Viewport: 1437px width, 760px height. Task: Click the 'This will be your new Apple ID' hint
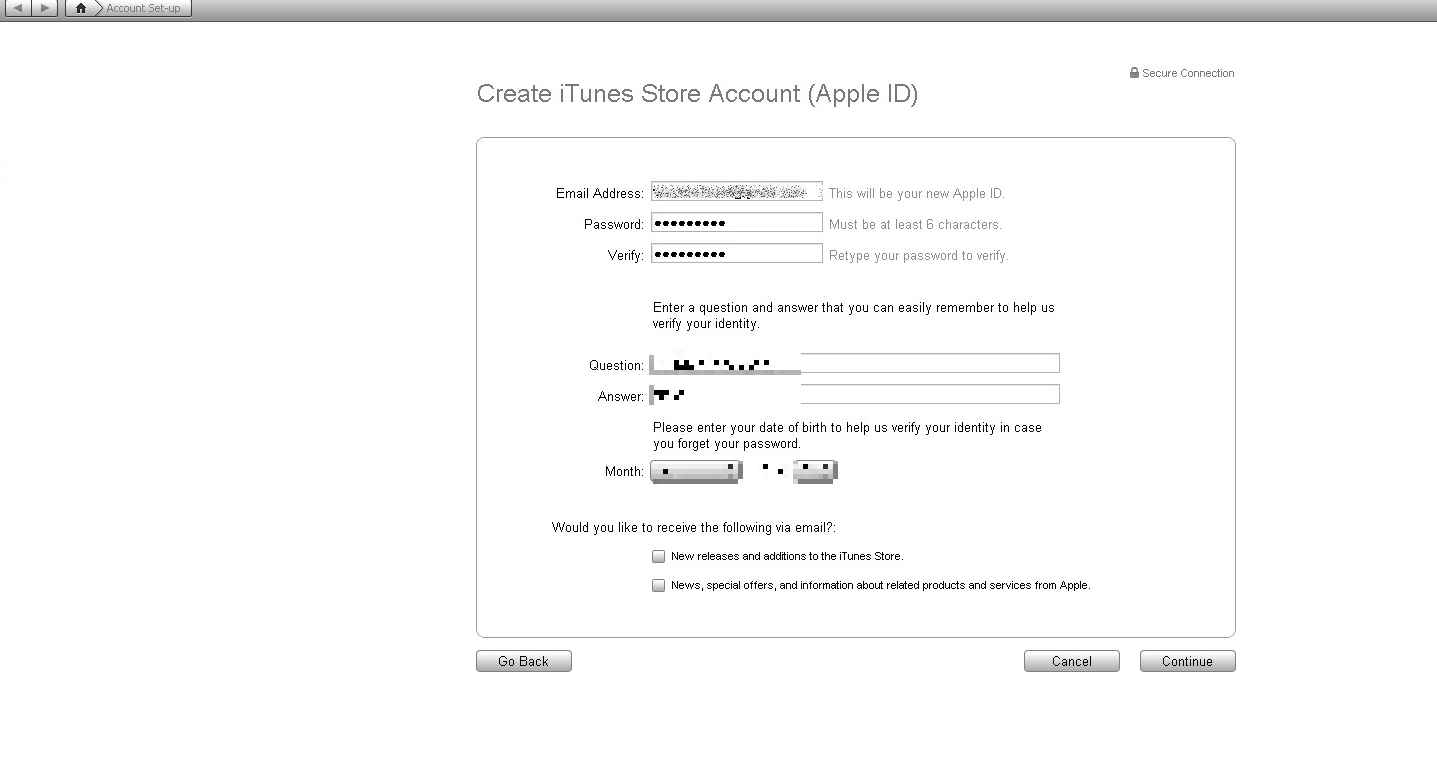[x=916, y=194]
